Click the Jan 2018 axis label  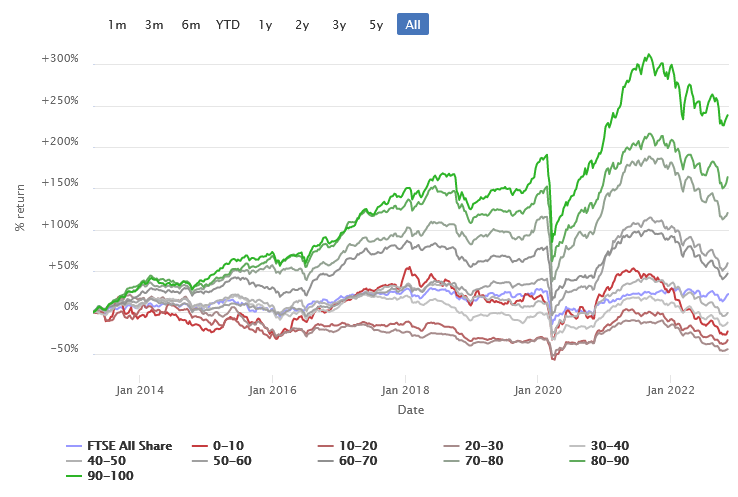(405, 390)
